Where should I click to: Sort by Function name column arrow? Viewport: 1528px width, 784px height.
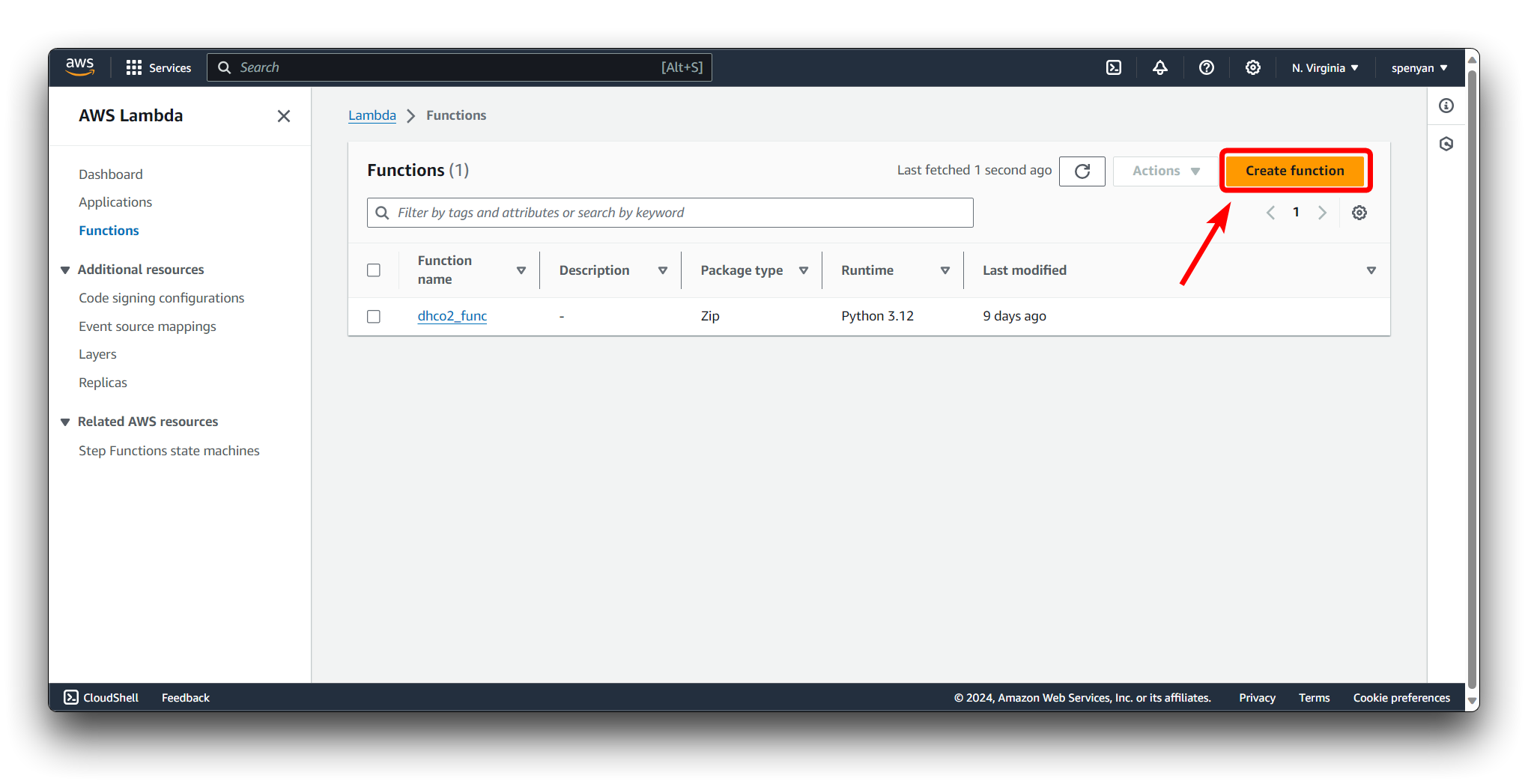point(521,270)
